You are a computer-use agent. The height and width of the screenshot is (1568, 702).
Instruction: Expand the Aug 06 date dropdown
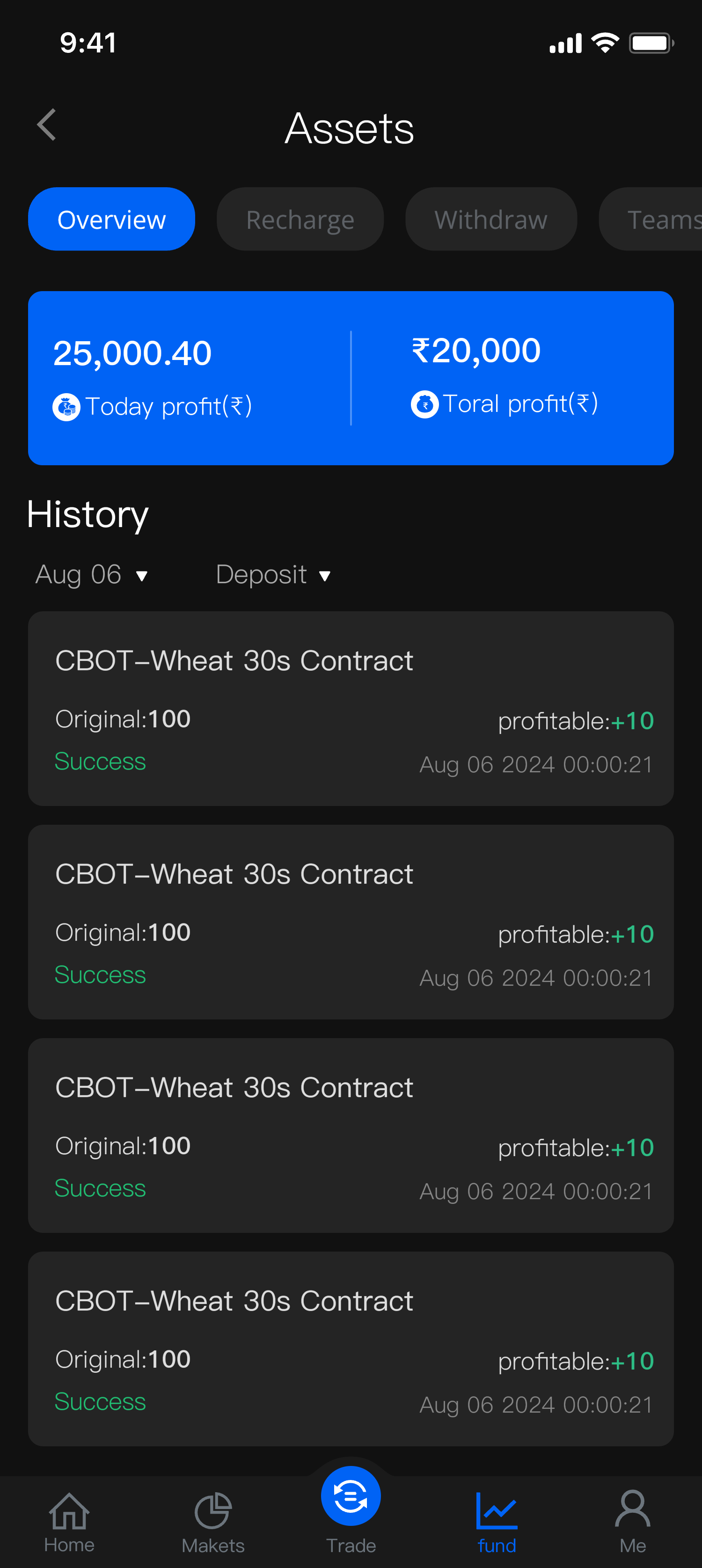pyautogui.click(x=91, y=575)
